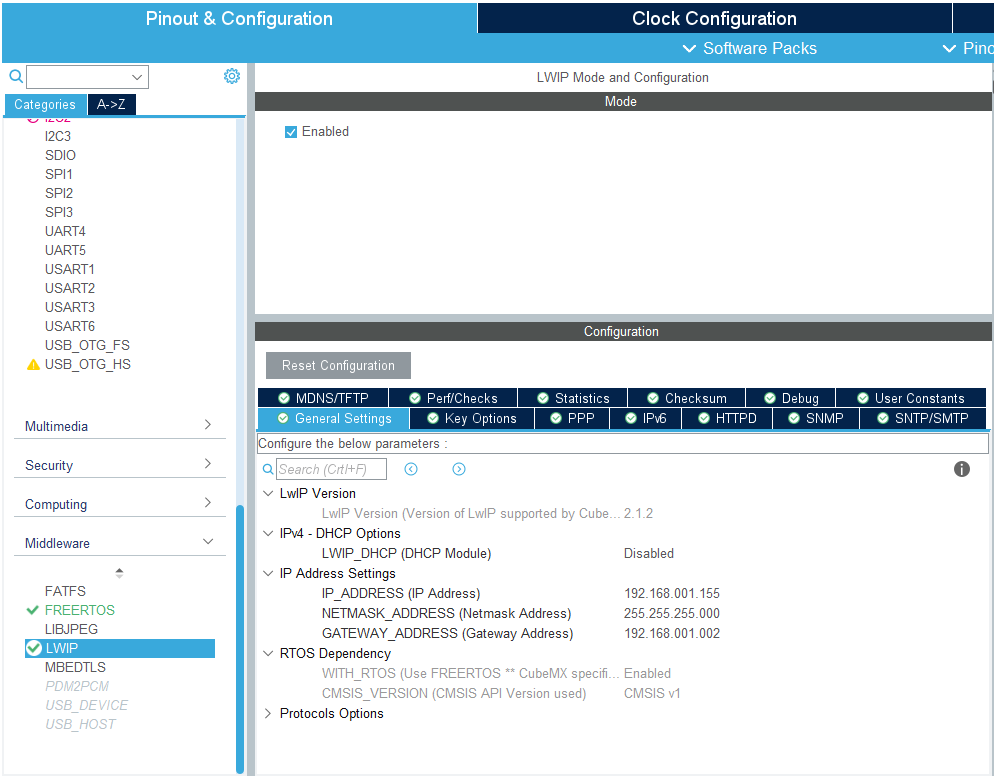The height and width of the screenshot is (776, 994).
Task: Click the forward navigation arrow in parameters panel
Action: [458, 468]
